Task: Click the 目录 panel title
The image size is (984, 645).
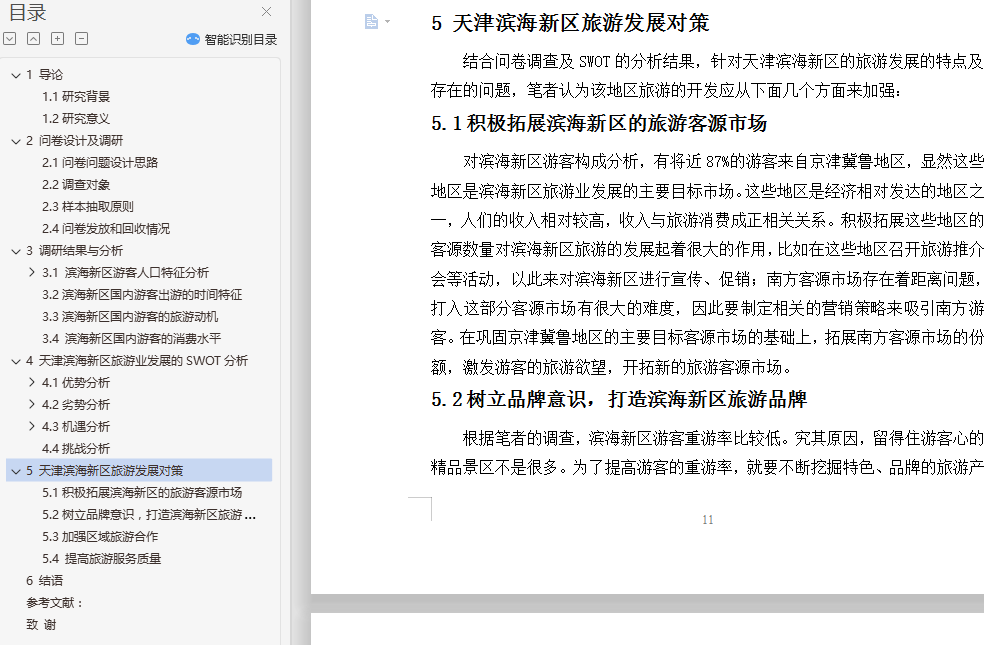Action: (x=28, y=13)
